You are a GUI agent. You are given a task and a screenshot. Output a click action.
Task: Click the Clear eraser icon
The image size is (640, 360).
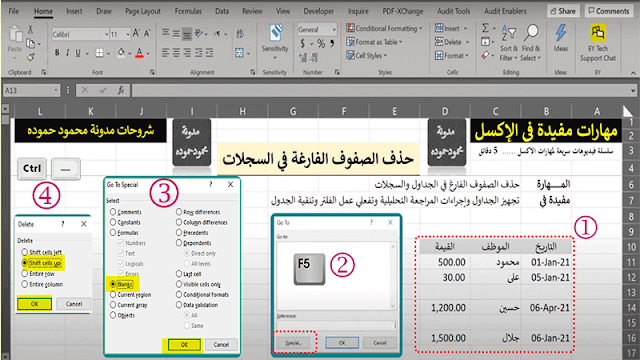(485, 55)
